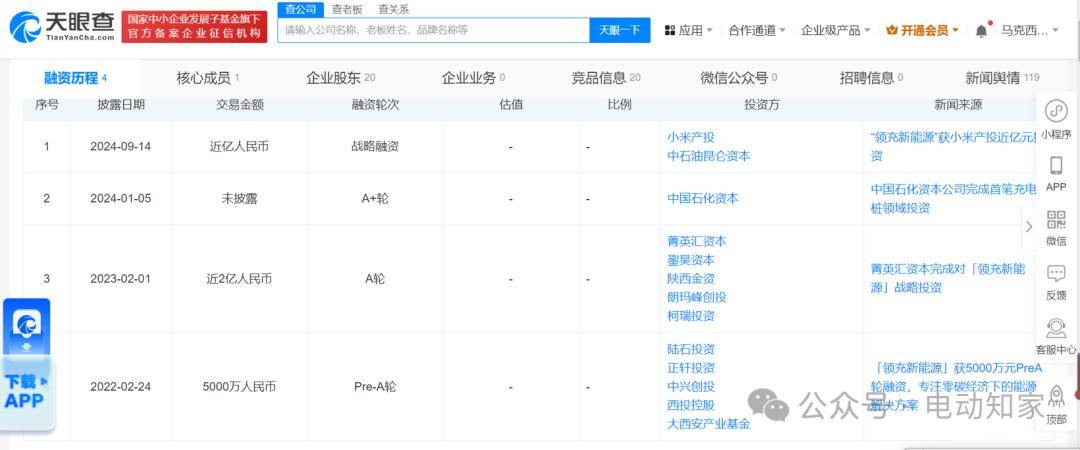Open investor link 正轩投资
Image resolution: width=1080 pixels, height=450 pixels.
coord(691,368)
